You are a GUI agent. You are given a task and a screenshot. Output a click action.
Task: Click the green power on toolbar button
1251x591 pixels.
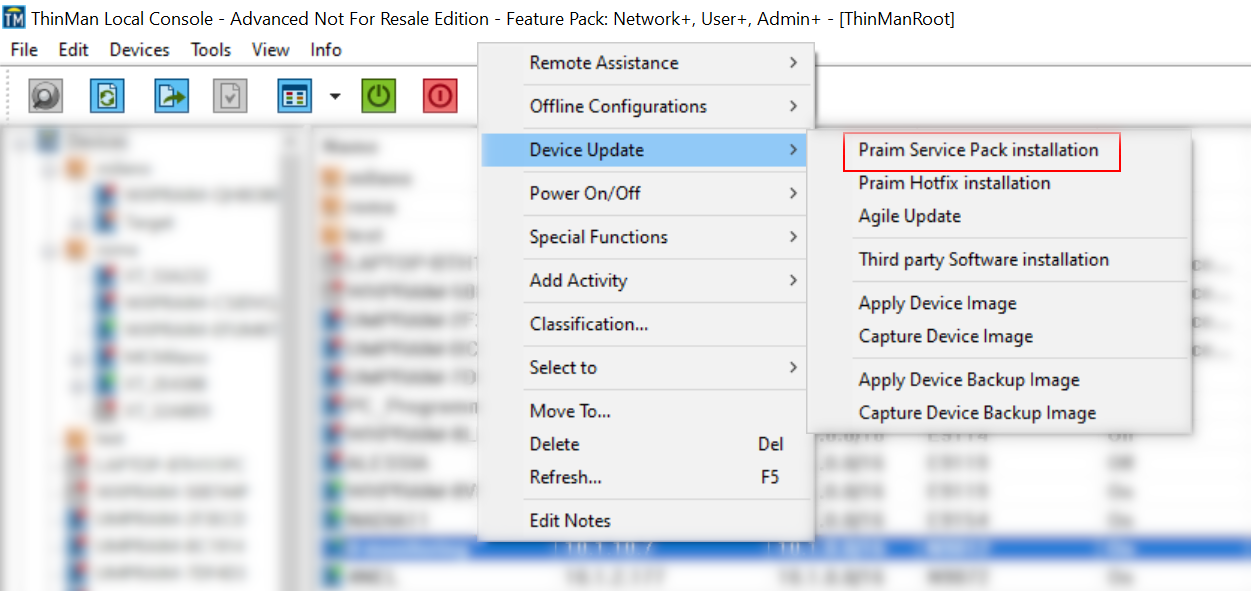pyautogui.click(x=378, y=96)
